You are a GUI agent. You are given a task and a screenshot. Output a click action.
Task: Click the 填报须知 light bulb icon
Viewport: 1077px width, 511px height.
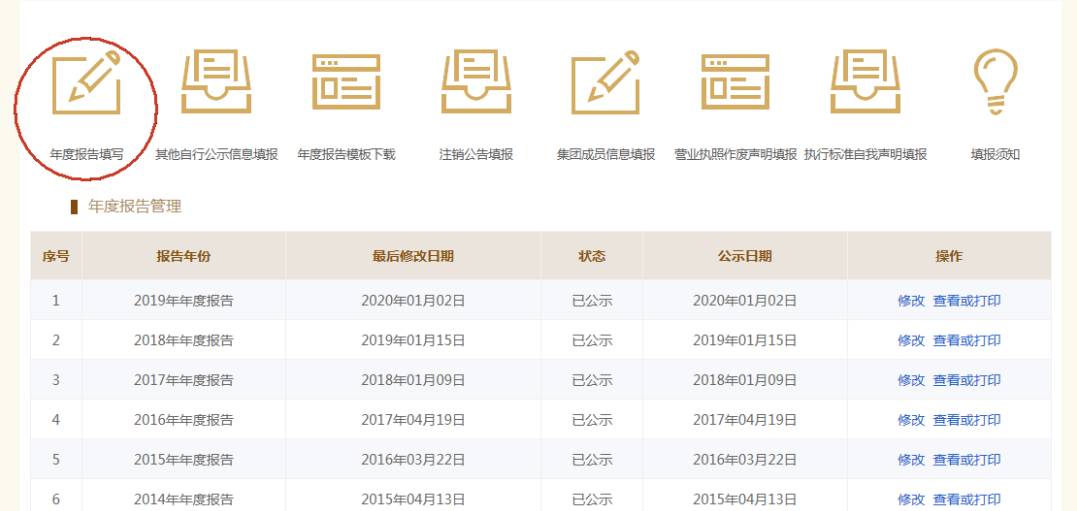click(x=995, y=82)
